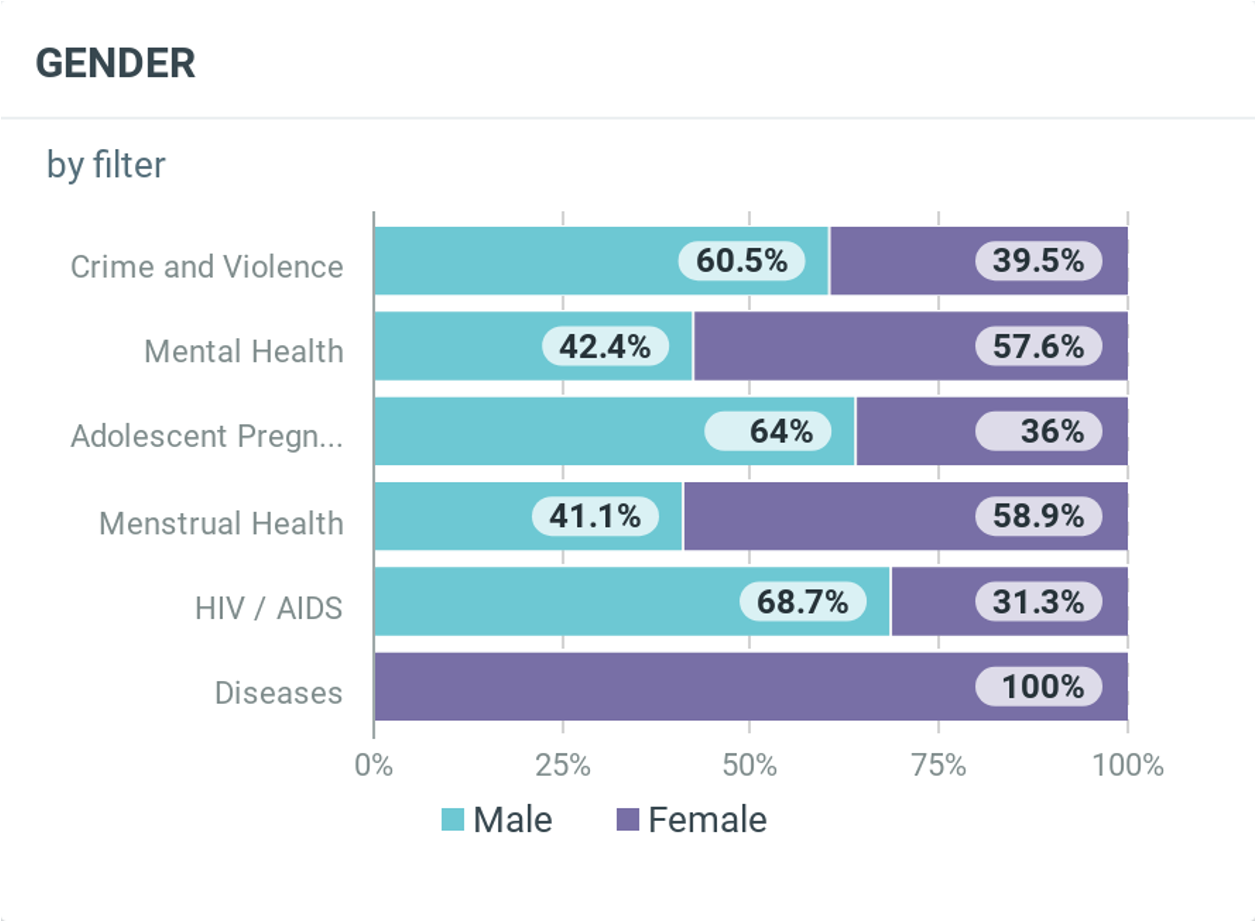
Task: Select the Crime and Violence category label
Action: pos(207,267)
